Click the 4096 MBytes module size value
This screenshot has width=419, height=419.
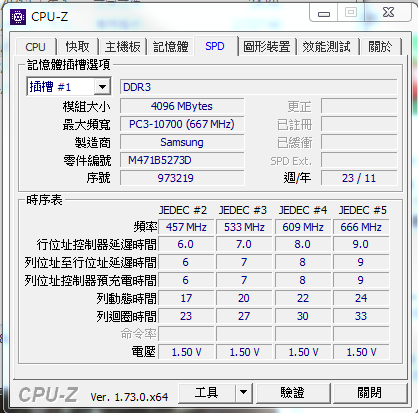click(182, 106)
